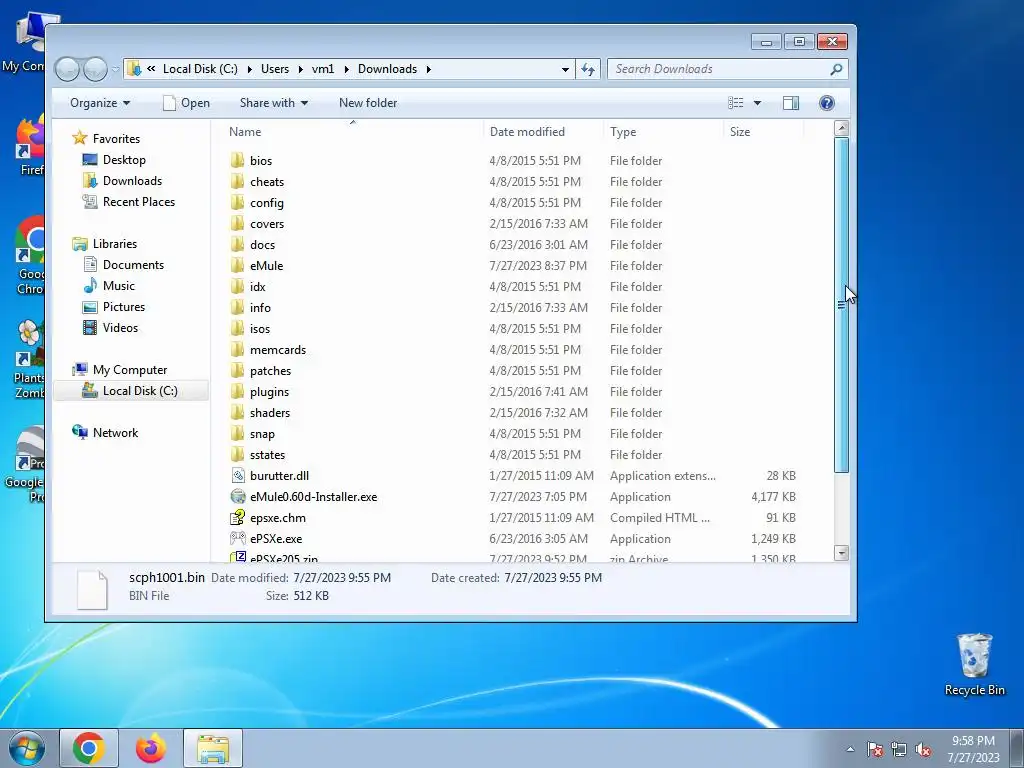Click the clock showing 9:58 PM
This screenshot has height=768, width=1024.
[x=973, y=748]
